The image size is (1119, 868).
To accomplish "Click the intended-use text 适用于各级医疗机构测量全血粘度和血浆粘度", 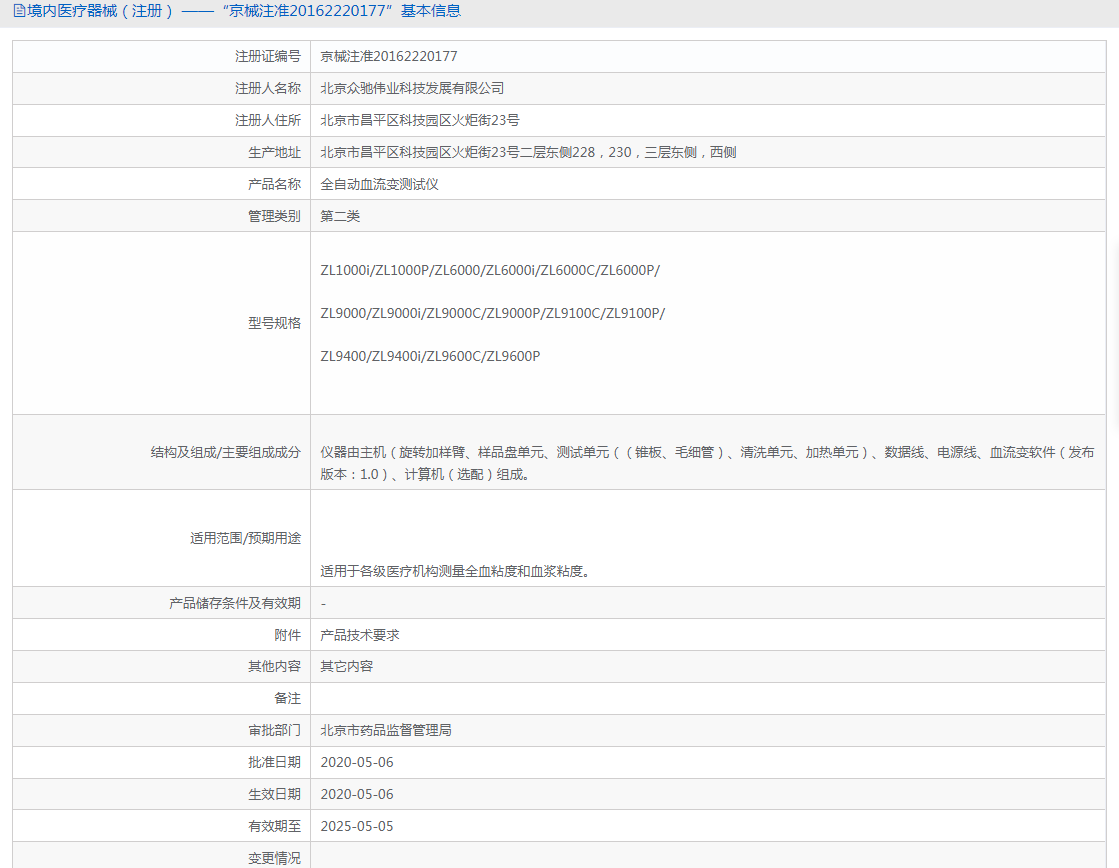I will tap(455, 571).
